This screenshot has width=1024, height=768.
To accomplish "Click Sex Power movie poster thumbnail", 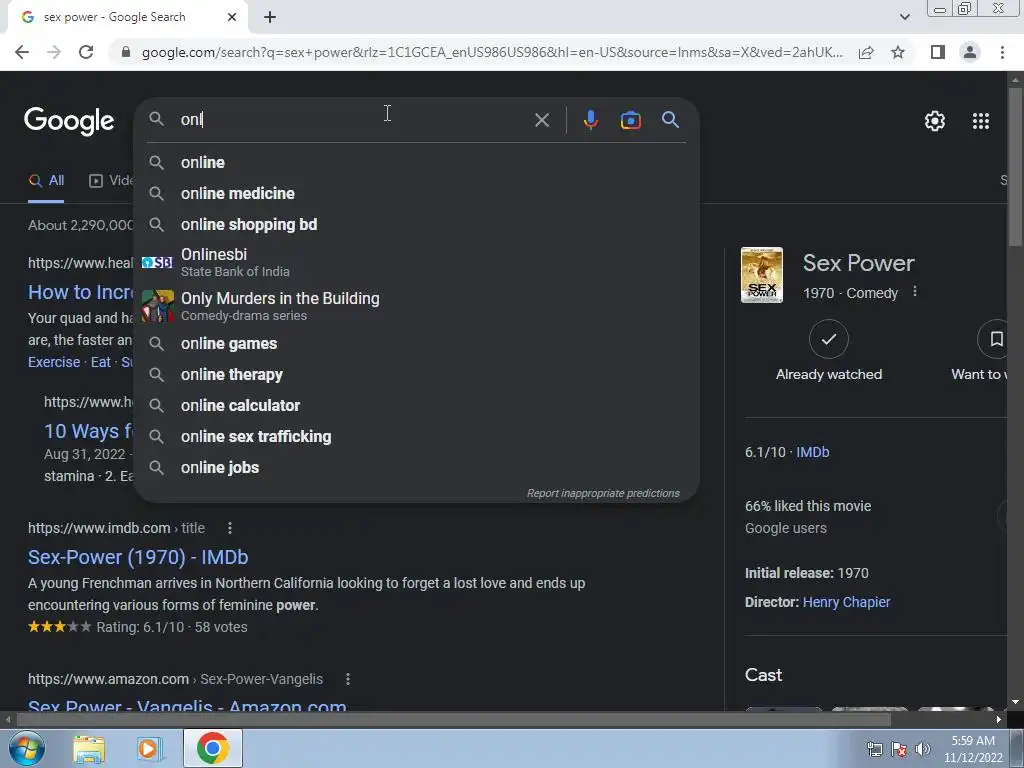I will click(x=761, y=275).
